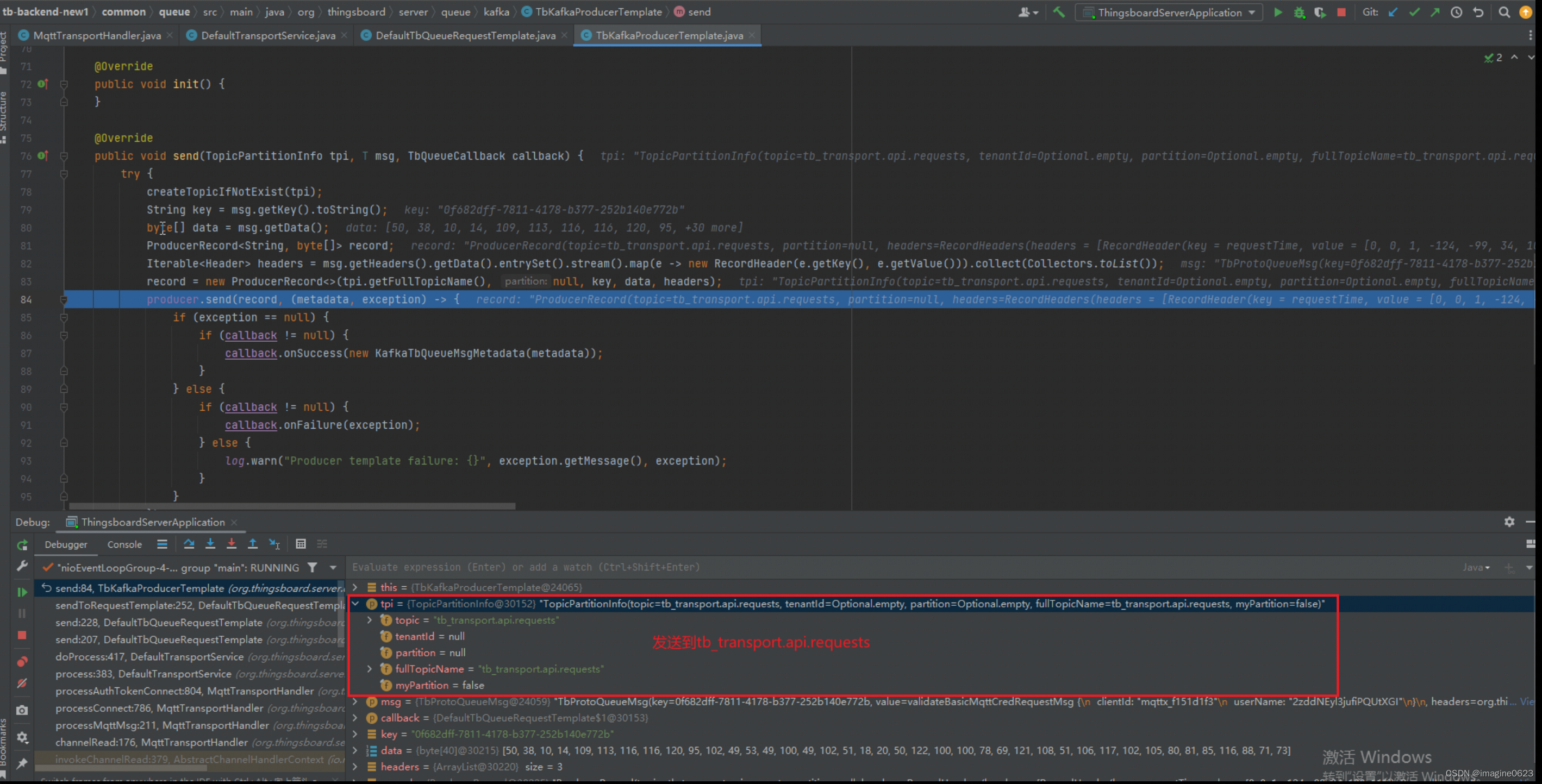Filter frames with funnel icon
Screen dimensions: 1542x784
click(312, 567)
